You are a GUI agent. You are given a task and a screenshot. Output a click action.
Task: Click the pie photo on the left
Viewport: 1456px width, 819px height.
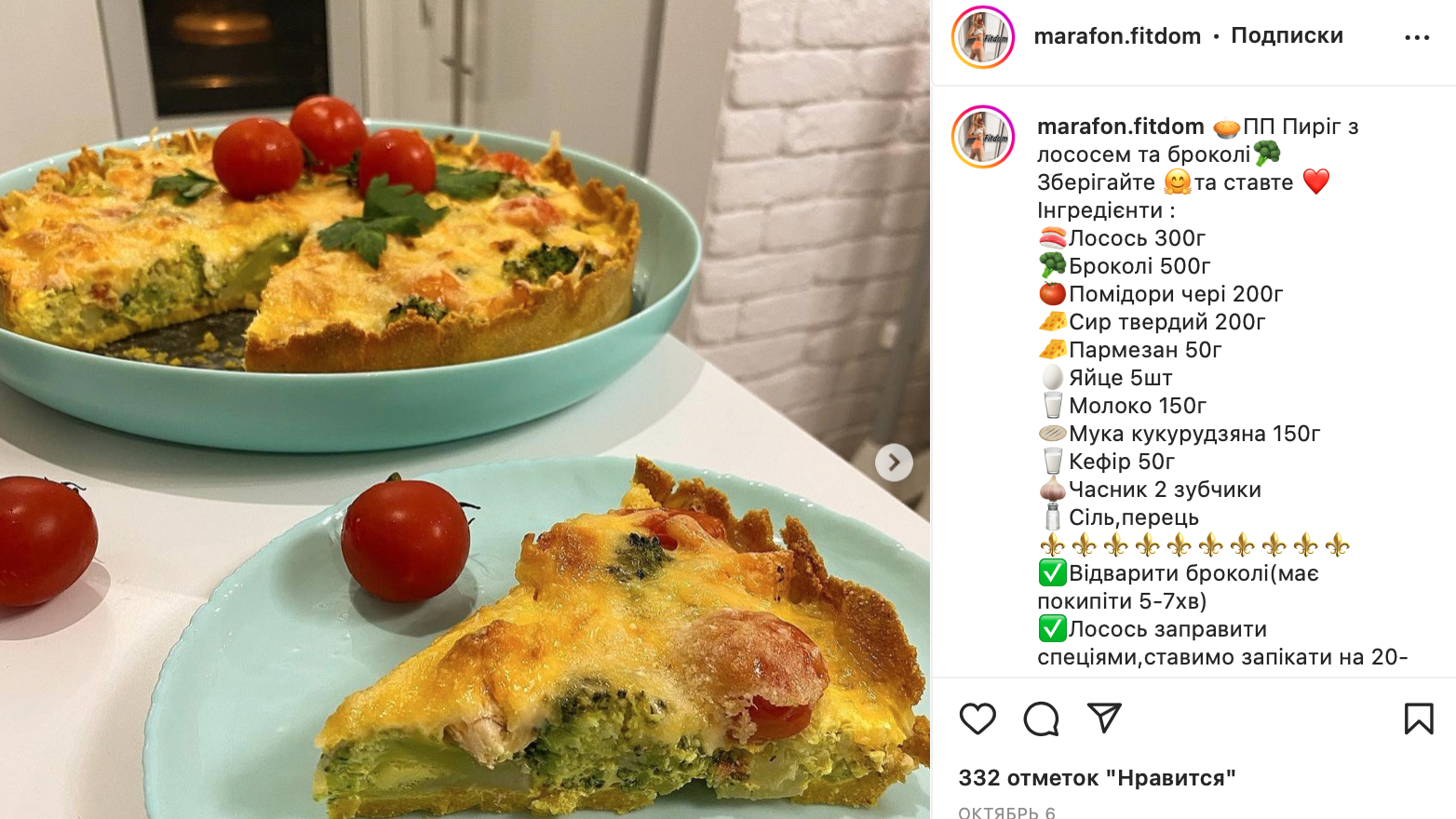pyautogui.click(x=465, y=409)
